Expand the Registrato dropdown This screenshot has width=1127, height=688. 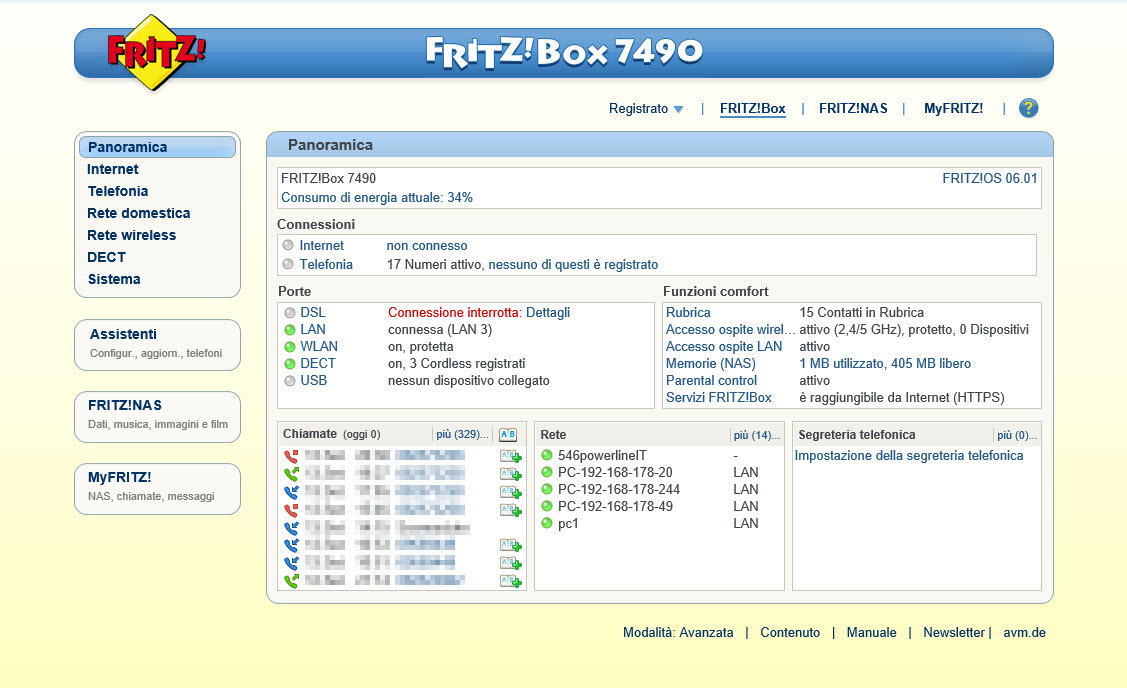(x=645, y=109)
